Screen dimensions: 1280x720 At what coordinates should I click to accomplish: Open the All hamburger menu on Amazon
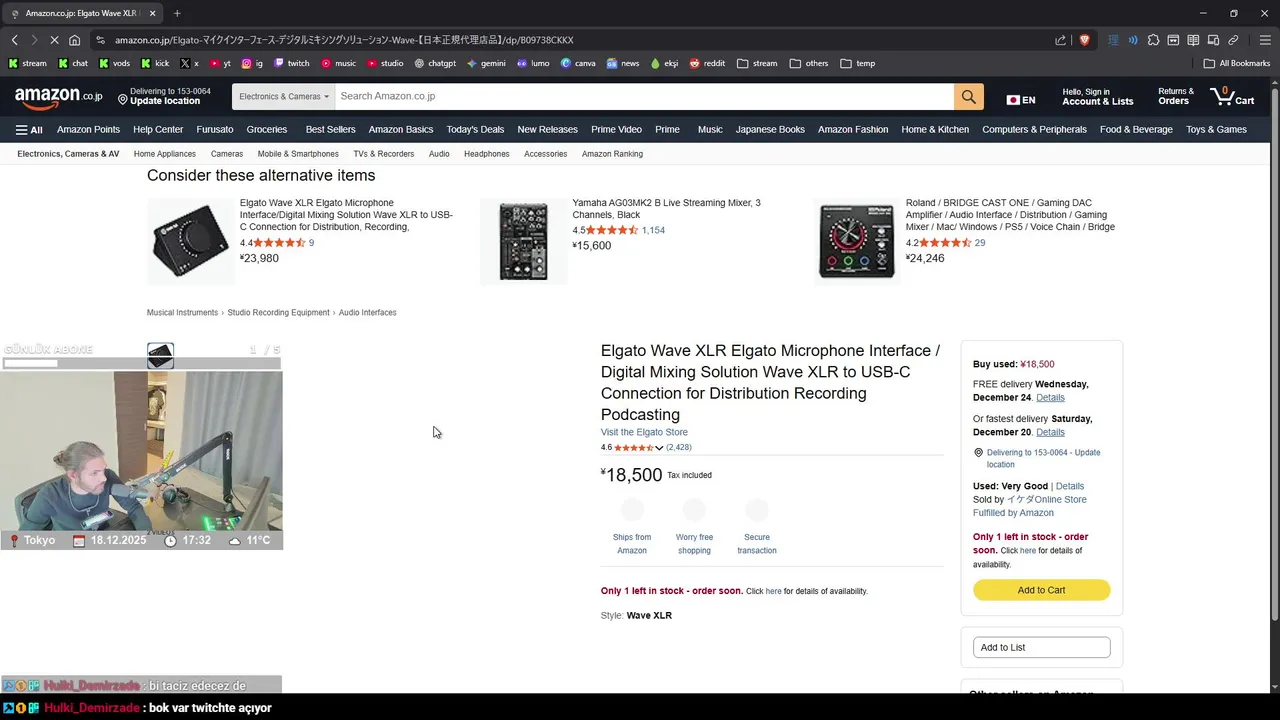(x=29, y=129)
